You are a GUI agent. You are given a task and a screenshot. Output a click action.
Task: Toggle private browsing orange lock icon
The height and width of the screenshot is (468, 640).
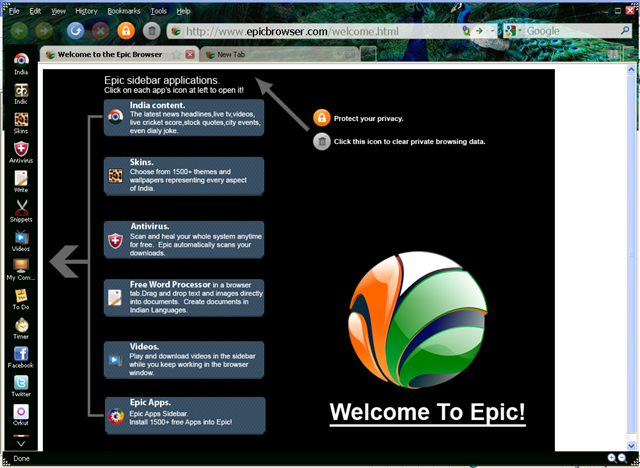tap(126, 31)
